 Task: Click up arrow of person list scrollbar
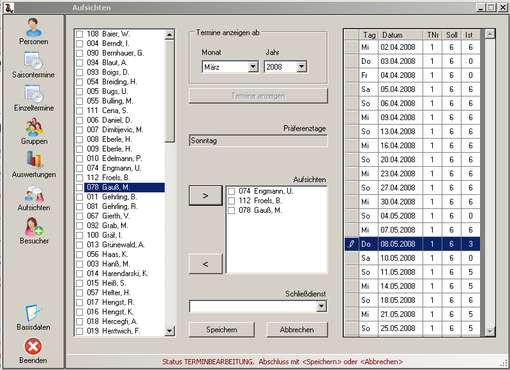pyautogui.click(x=170, y=35)
